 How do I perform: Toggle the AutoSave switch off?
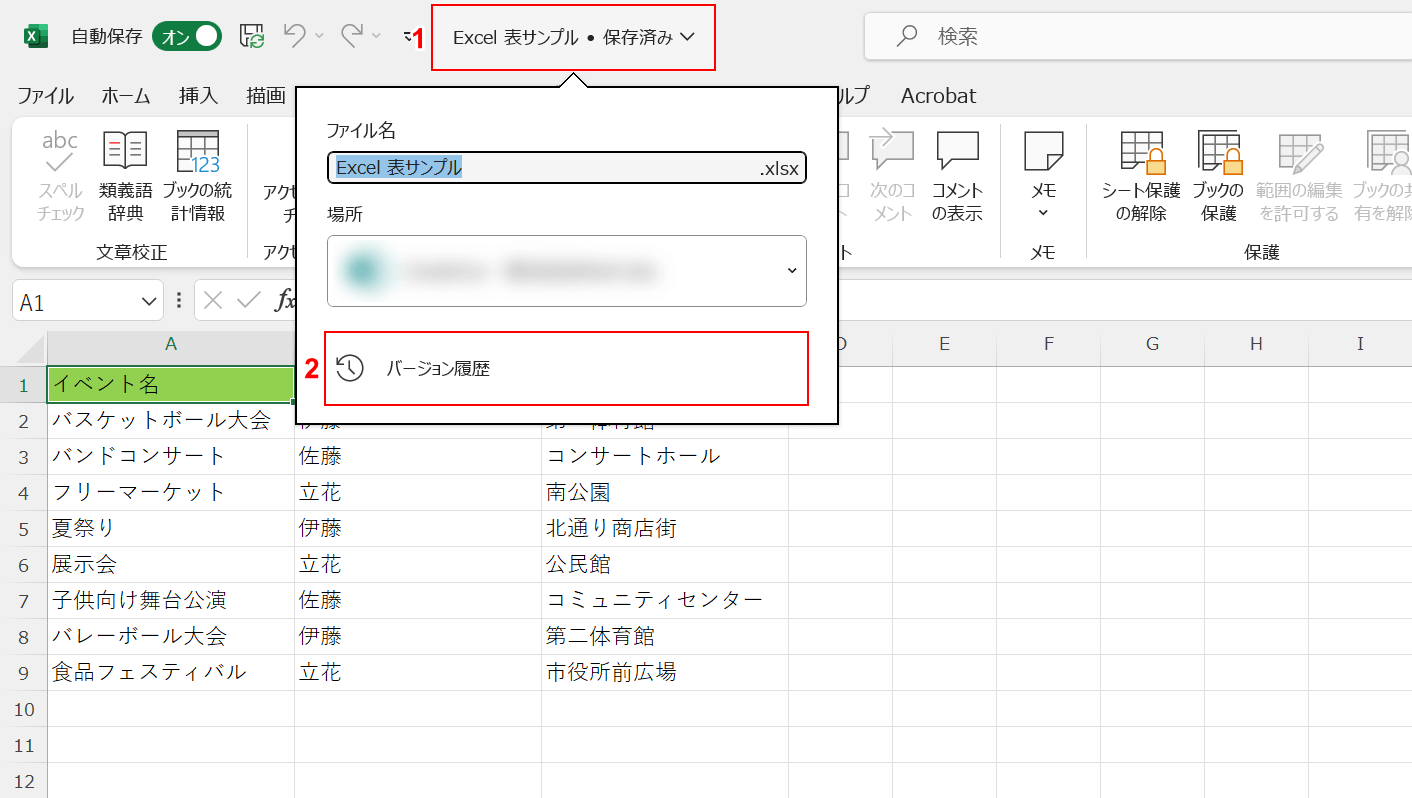[187, 36]
